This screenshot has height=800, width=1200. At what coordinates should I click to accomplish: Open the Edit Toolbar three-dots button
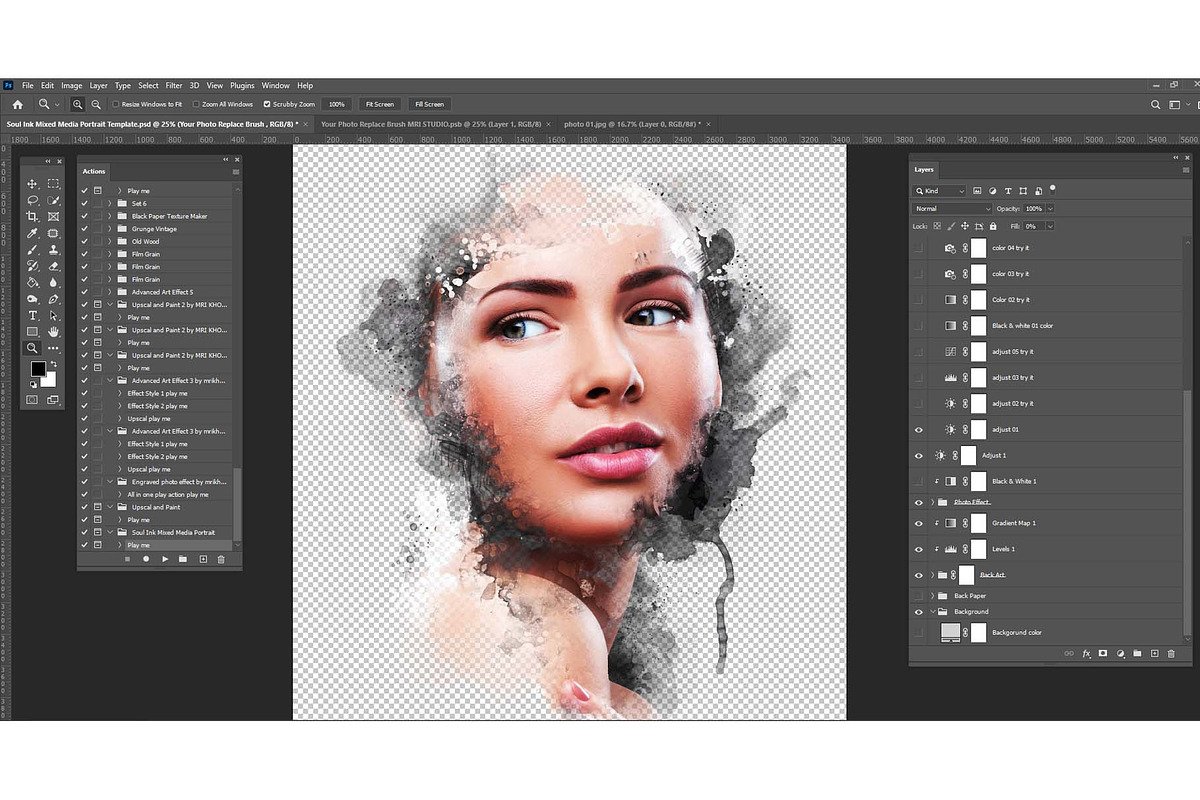(54, 348)
